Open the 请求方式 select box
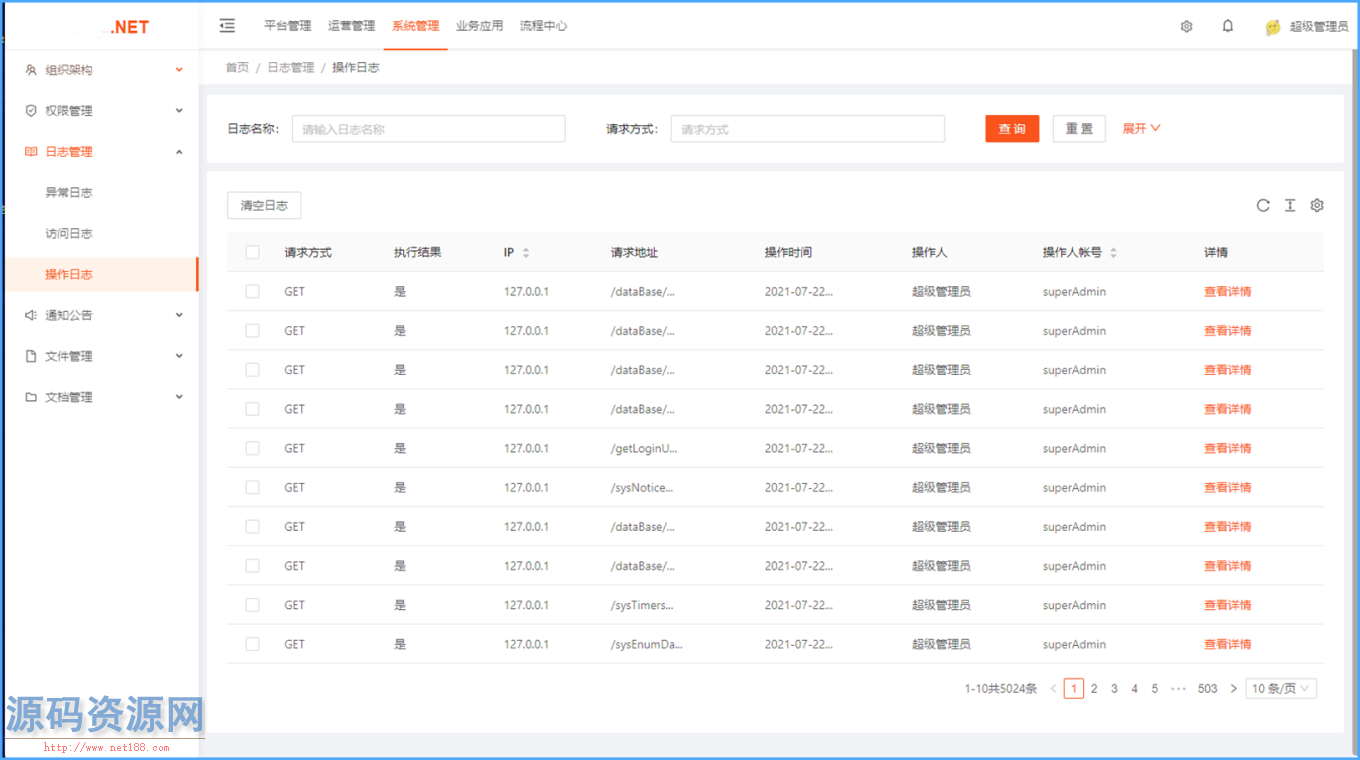This screenshot has height=760, width=1360. [808, 129]
